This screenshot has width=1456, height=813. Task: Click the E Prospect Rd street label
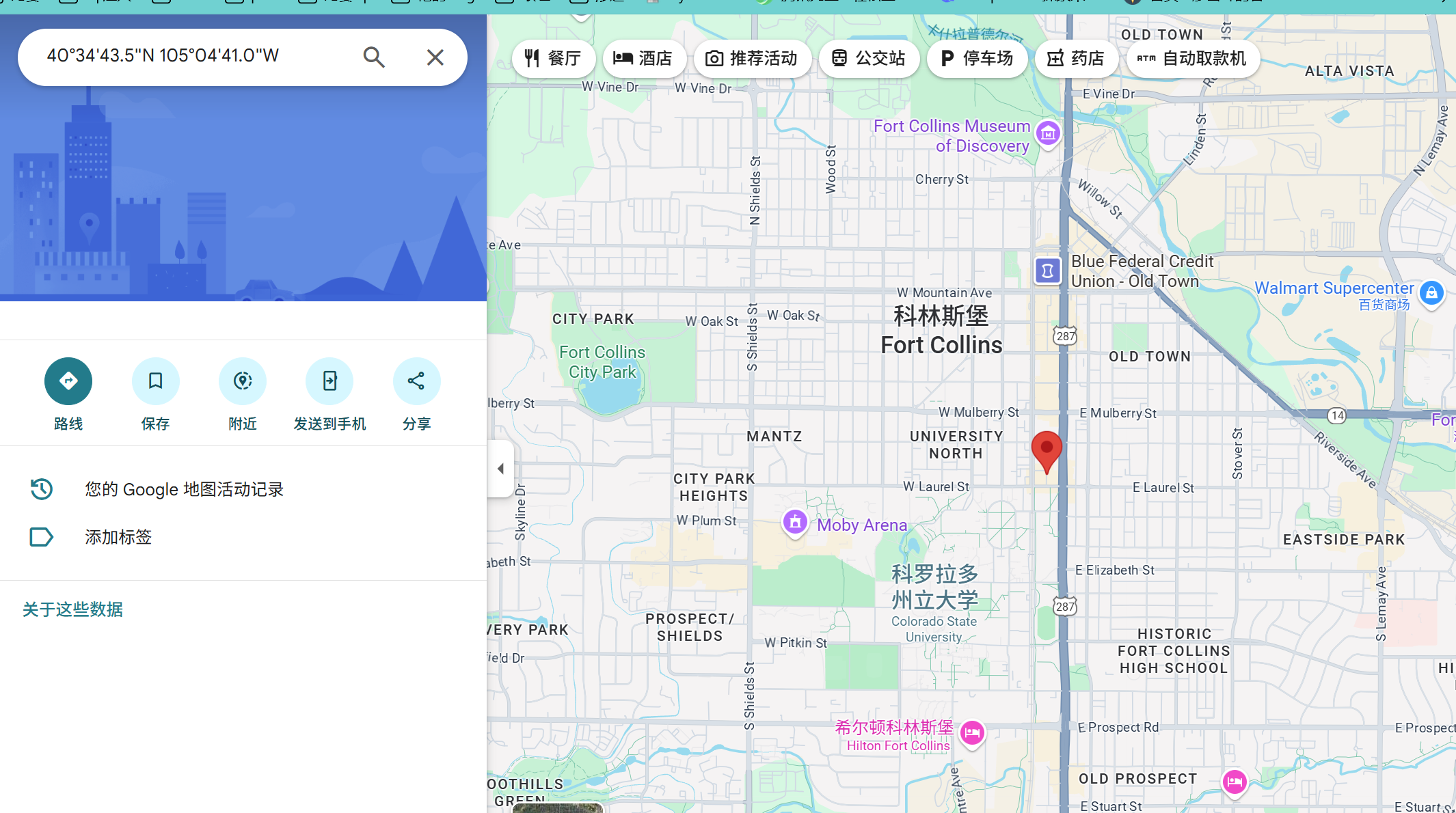click(x=1118, y=728)
